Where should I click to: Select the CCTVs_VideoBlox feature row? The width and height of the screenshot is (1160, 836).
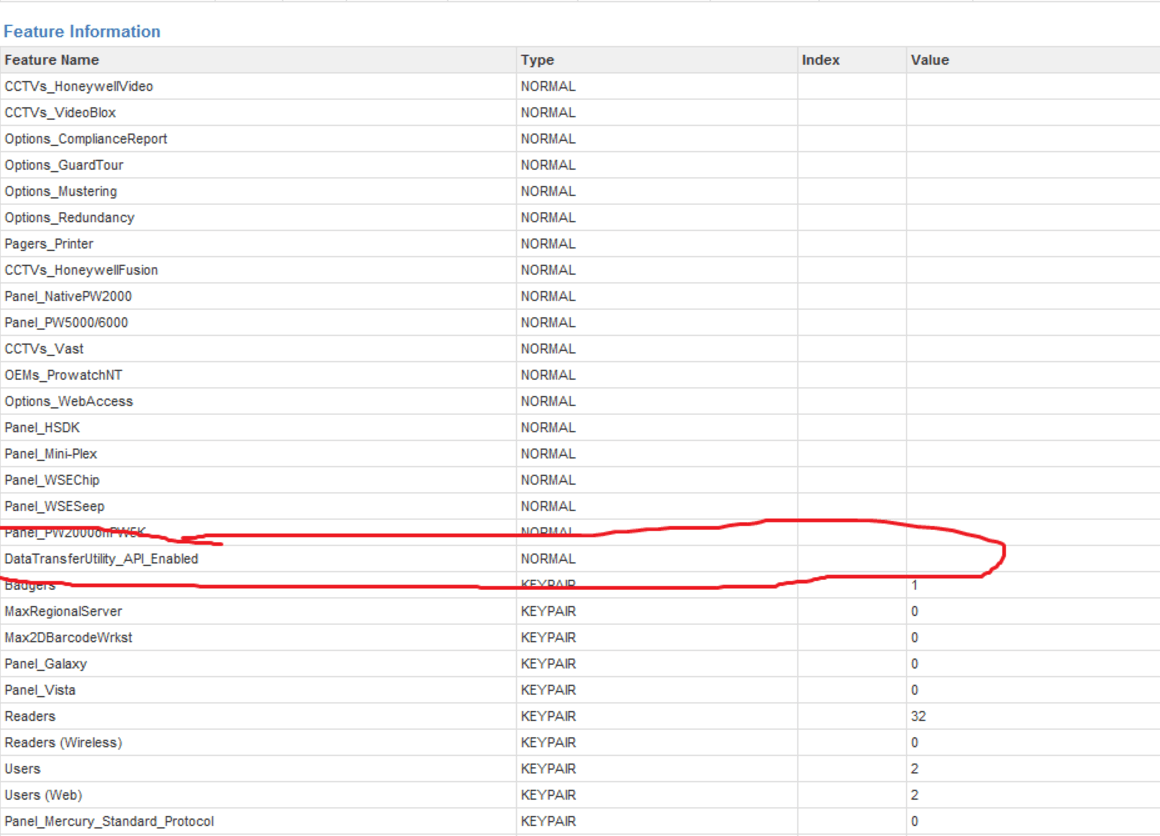point(60,113)
